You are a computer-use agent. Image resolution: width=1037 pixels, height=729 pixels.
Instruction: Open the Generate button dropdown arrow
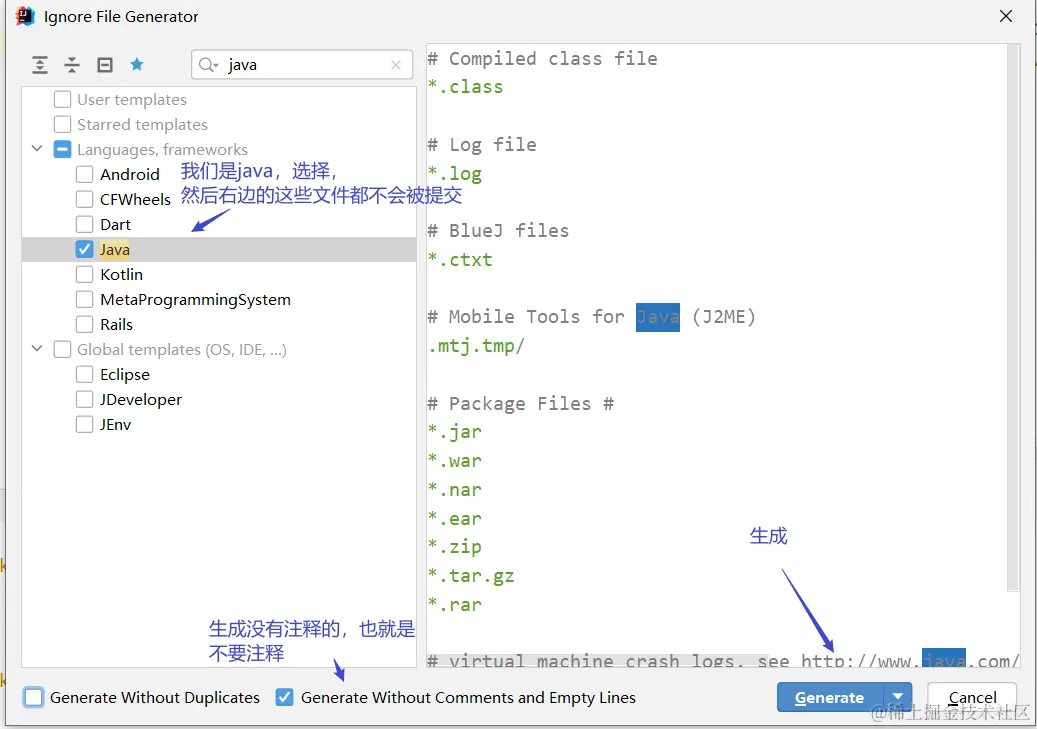tap(897, 697)
